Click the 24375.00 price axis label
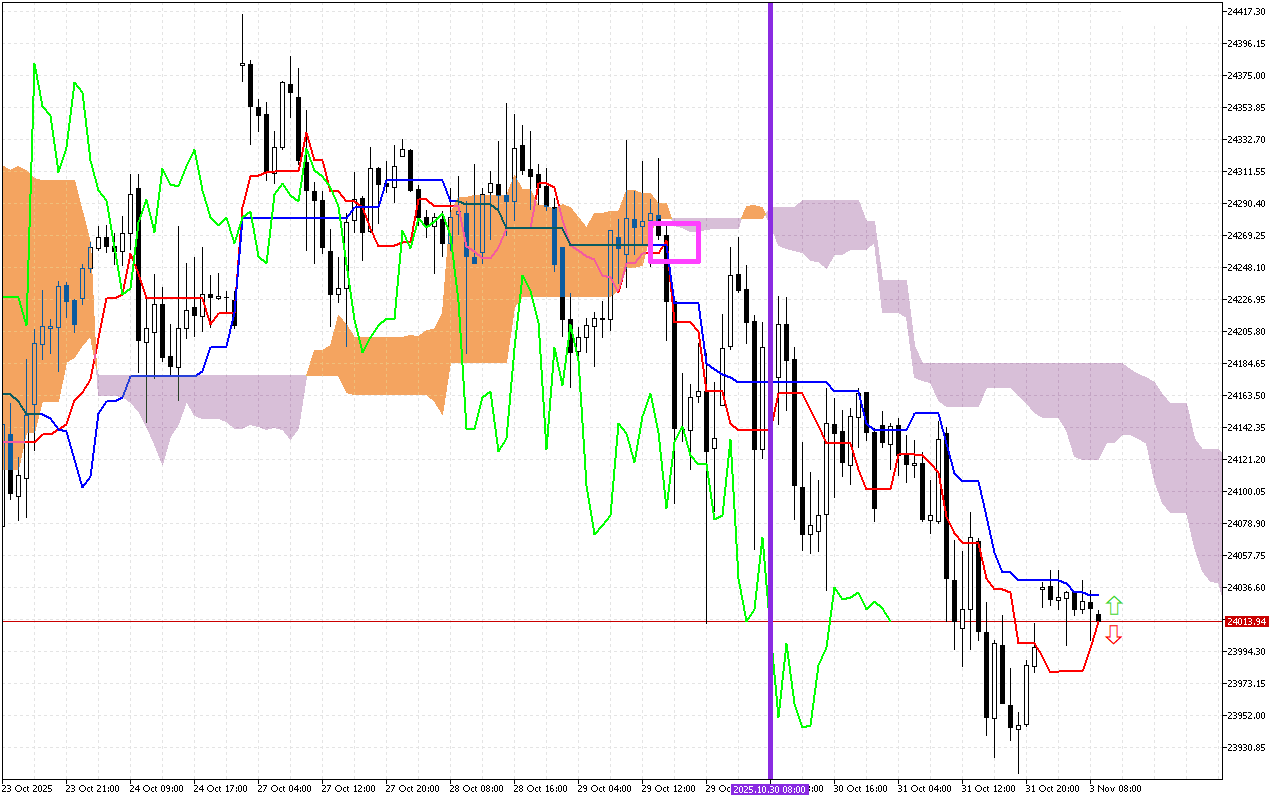The width and height of the screenshot is (1280, 800). [1246, 76]
